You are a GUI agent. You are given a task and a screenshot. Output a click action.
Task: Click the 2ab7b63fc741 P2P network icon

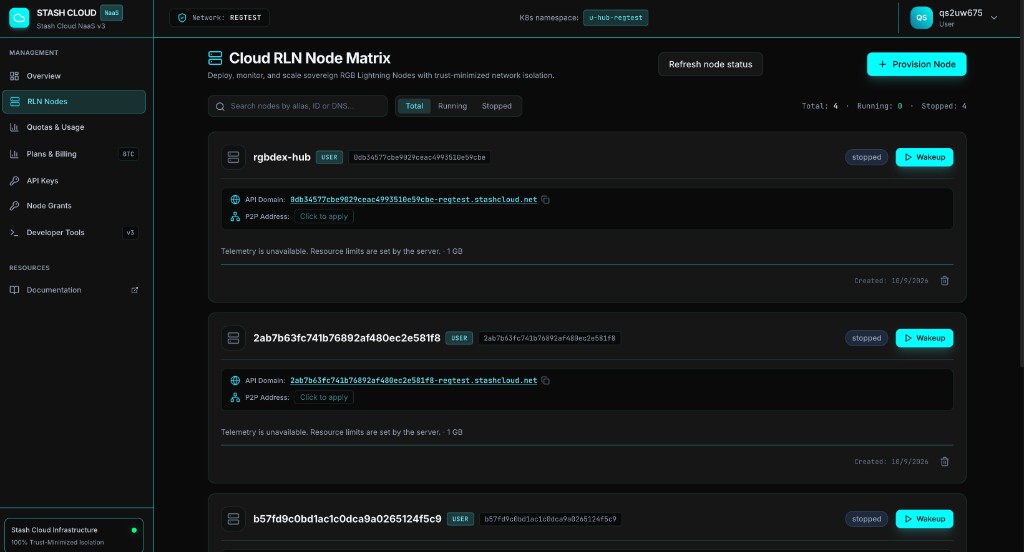pyautogui.click(x=235, y=397)
